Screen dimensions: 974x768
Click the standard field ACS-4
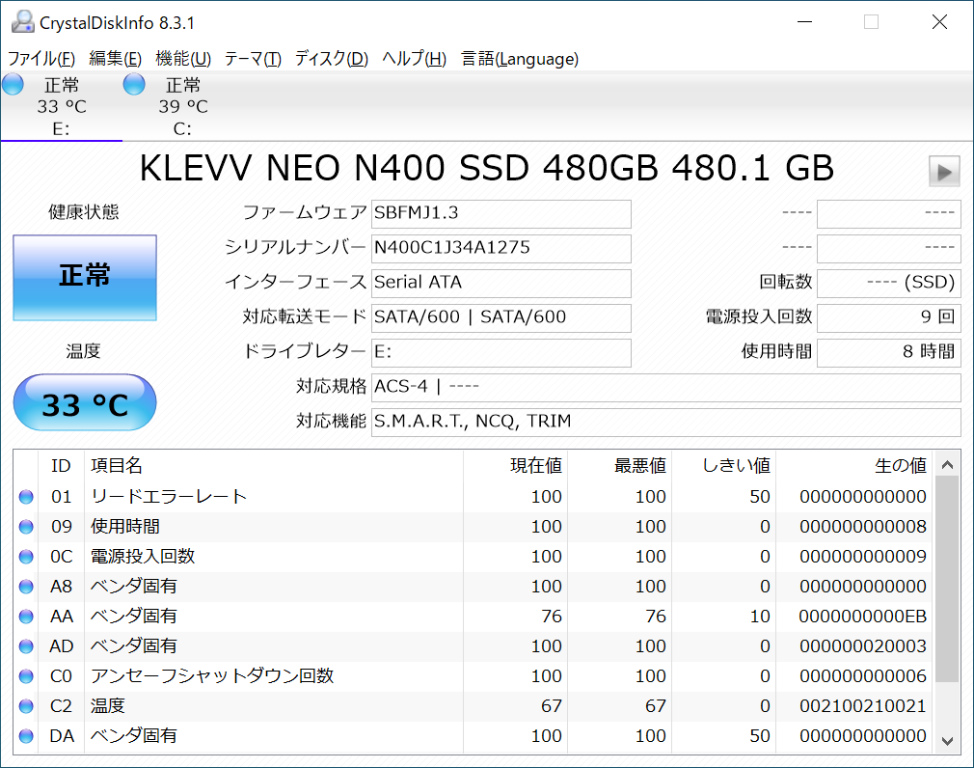click(666, 388)
